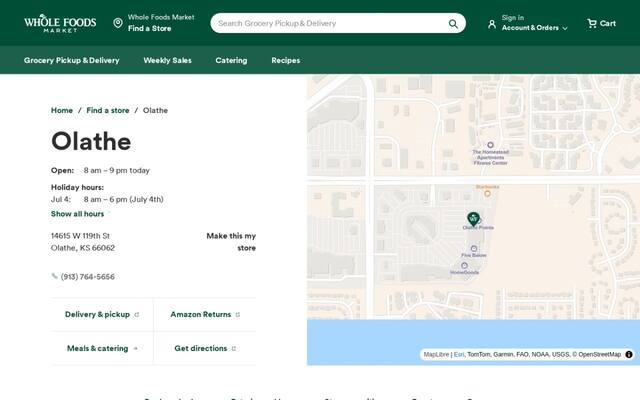Click the 8 am – 9 pm today hours
Image resolution: width=640 pixels, height=400 pixels.
click(117, 170)
